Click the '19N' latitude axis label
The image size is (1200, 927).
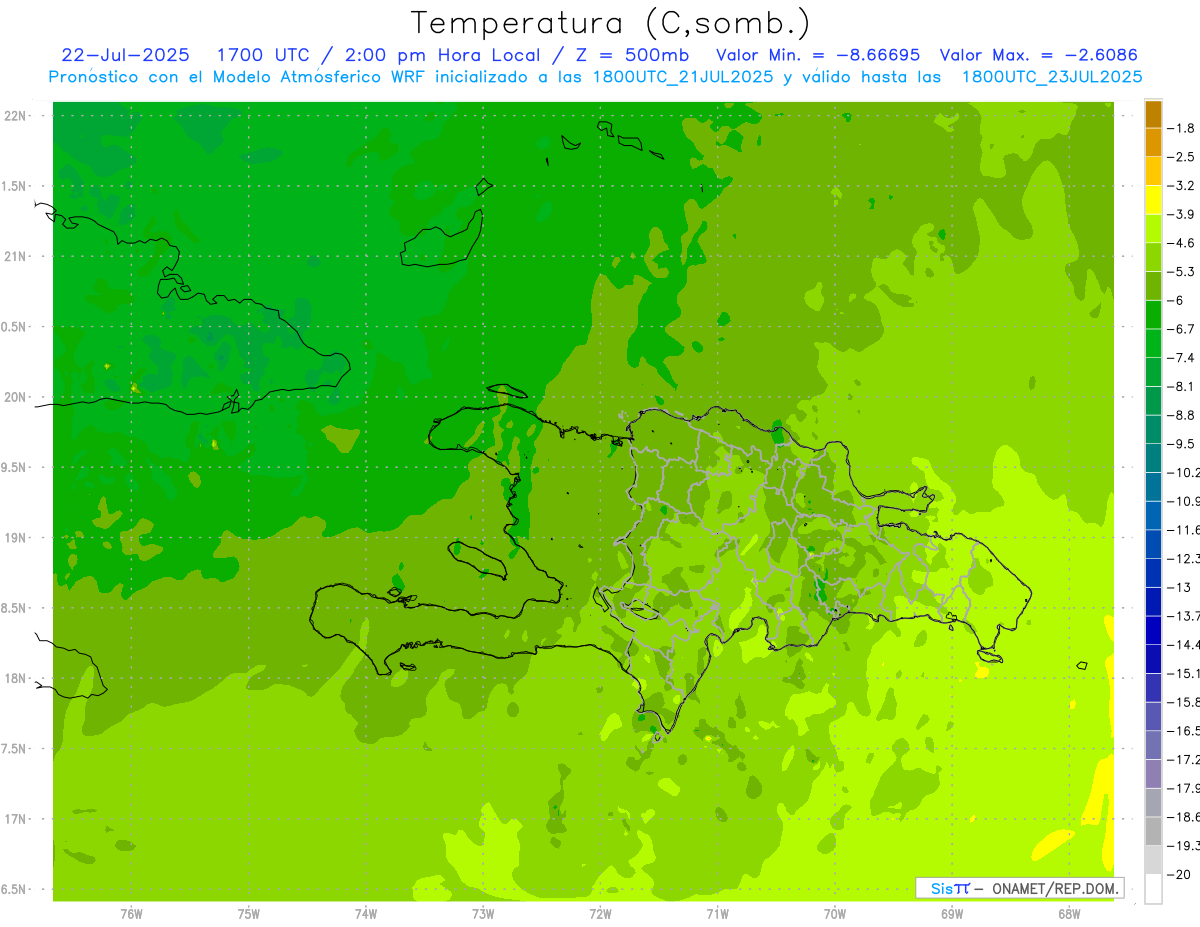[x=14, y=538]
